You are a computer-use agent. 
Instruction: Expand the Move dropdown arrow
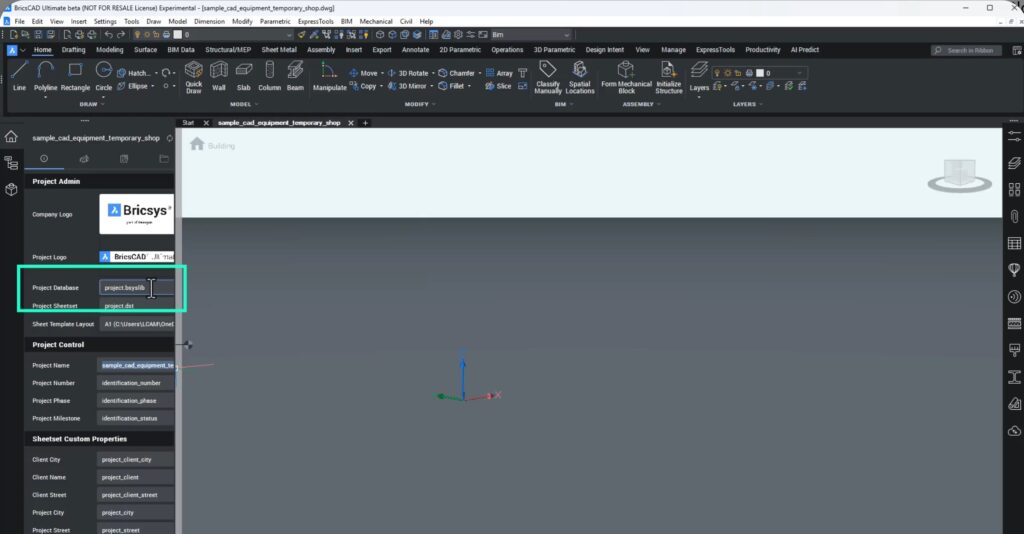[x=382, y=73]
